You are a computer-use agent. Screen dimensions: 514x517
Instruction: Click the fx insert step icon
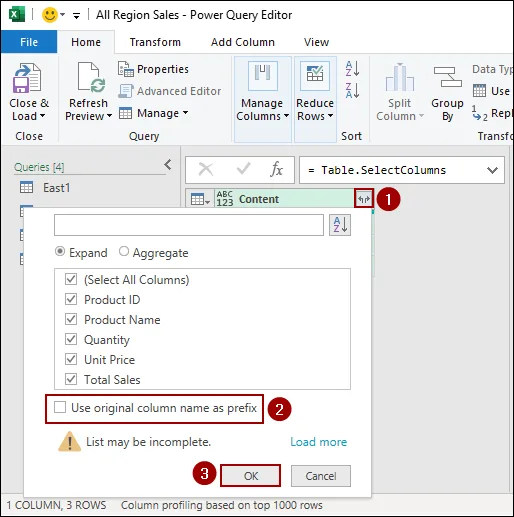tap(277, 169)
